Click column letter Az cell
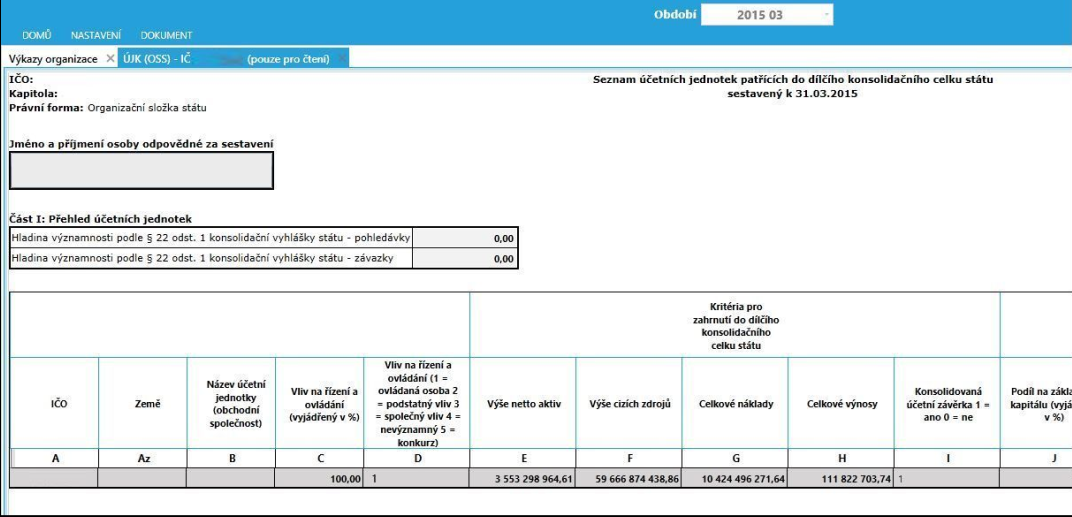Screen dimensions: 1072x517 coord(142,459)
